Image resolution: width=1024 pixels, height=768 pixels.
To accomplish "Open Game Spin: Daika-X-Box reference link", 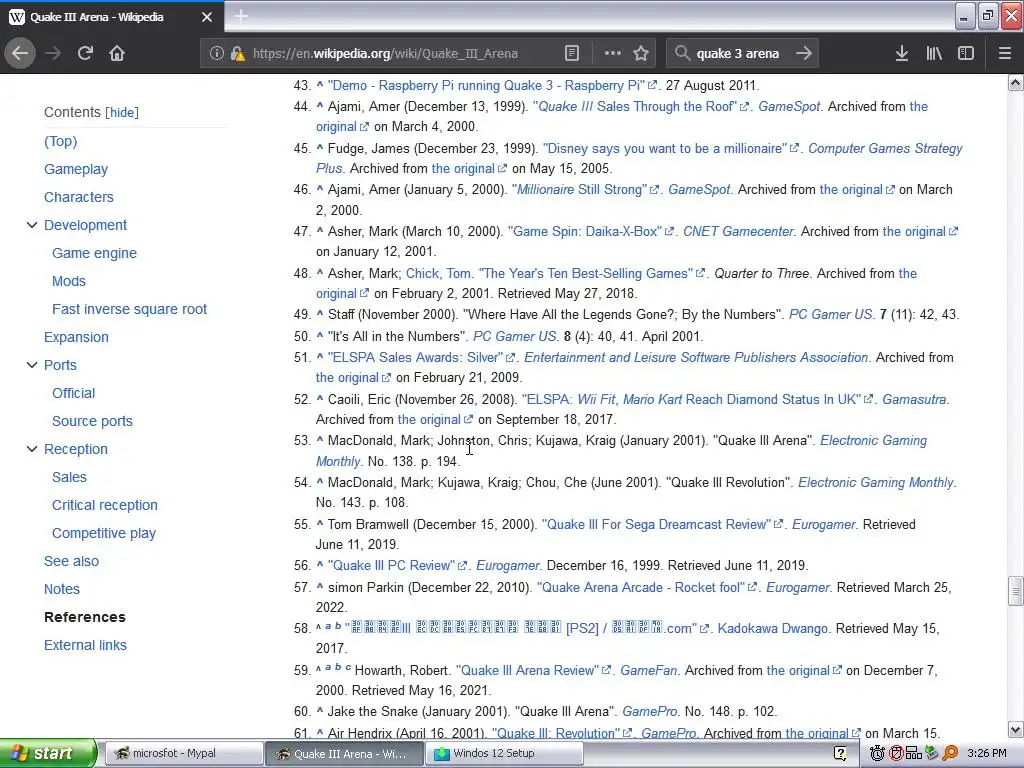I will 590,231.
